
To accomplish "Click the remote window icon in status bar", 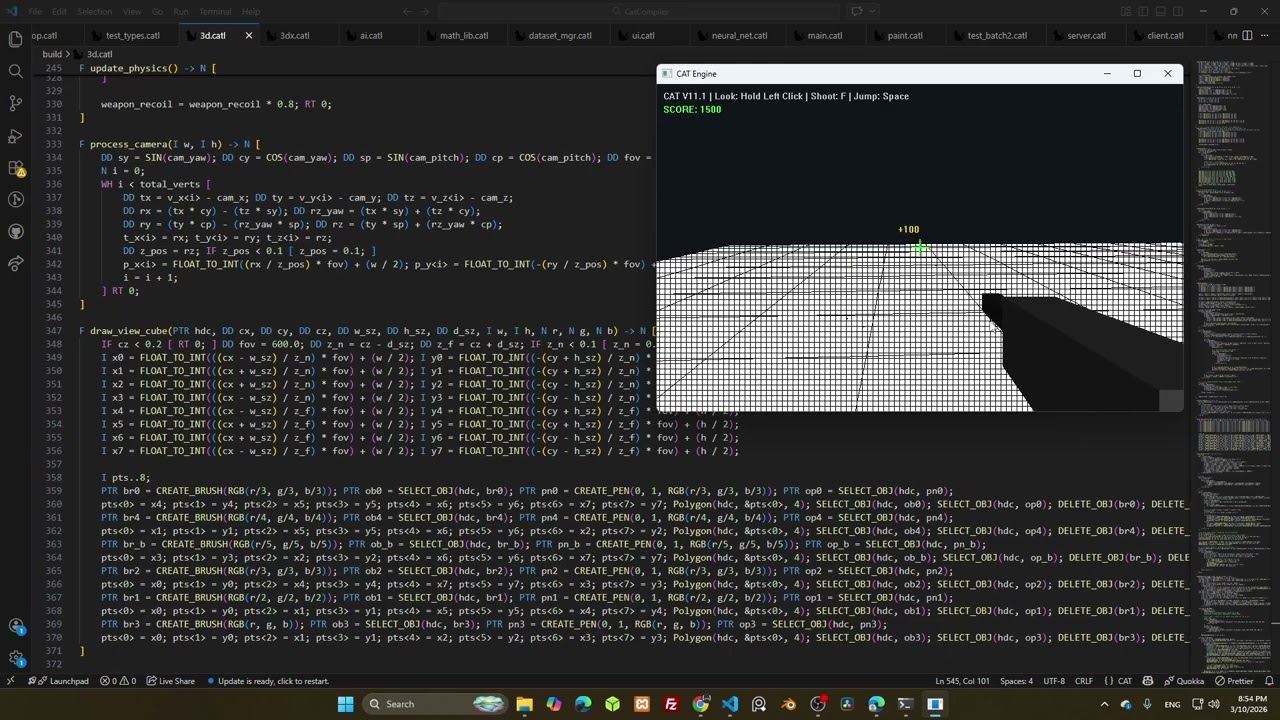I will pos(10,681).
